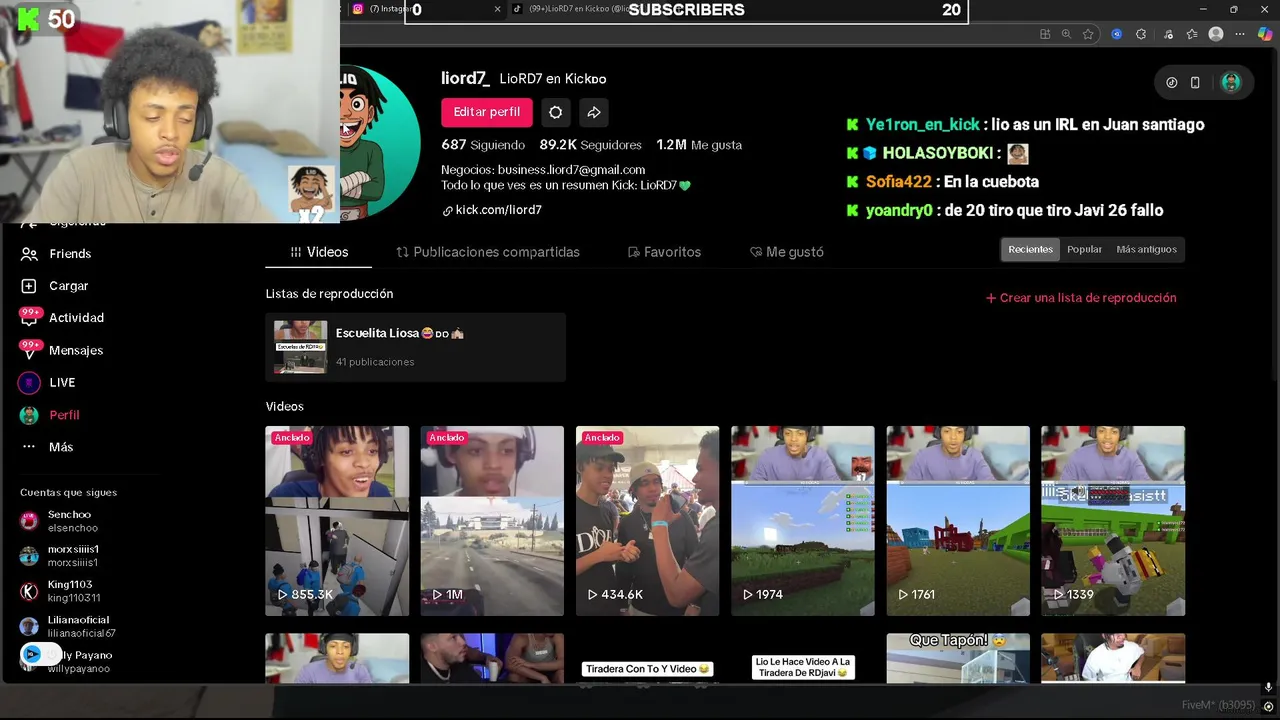Click Sofia422 chat username
The width and height of the screenshot is (1280, 720).
898,182
